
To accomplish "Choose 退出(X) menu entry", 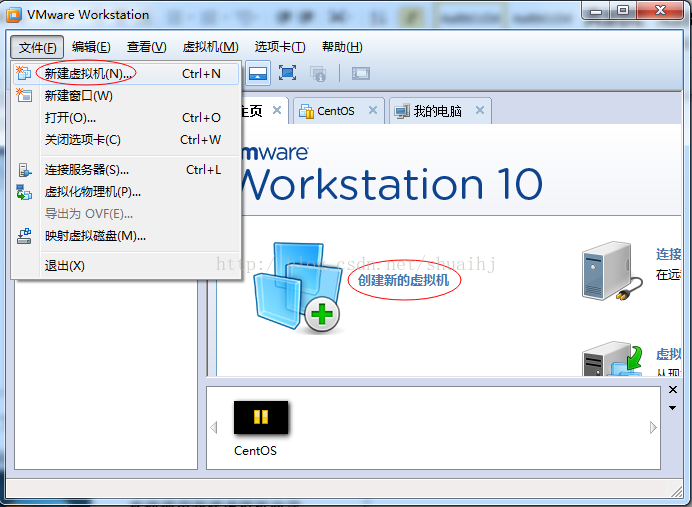I will pos(126,266).
